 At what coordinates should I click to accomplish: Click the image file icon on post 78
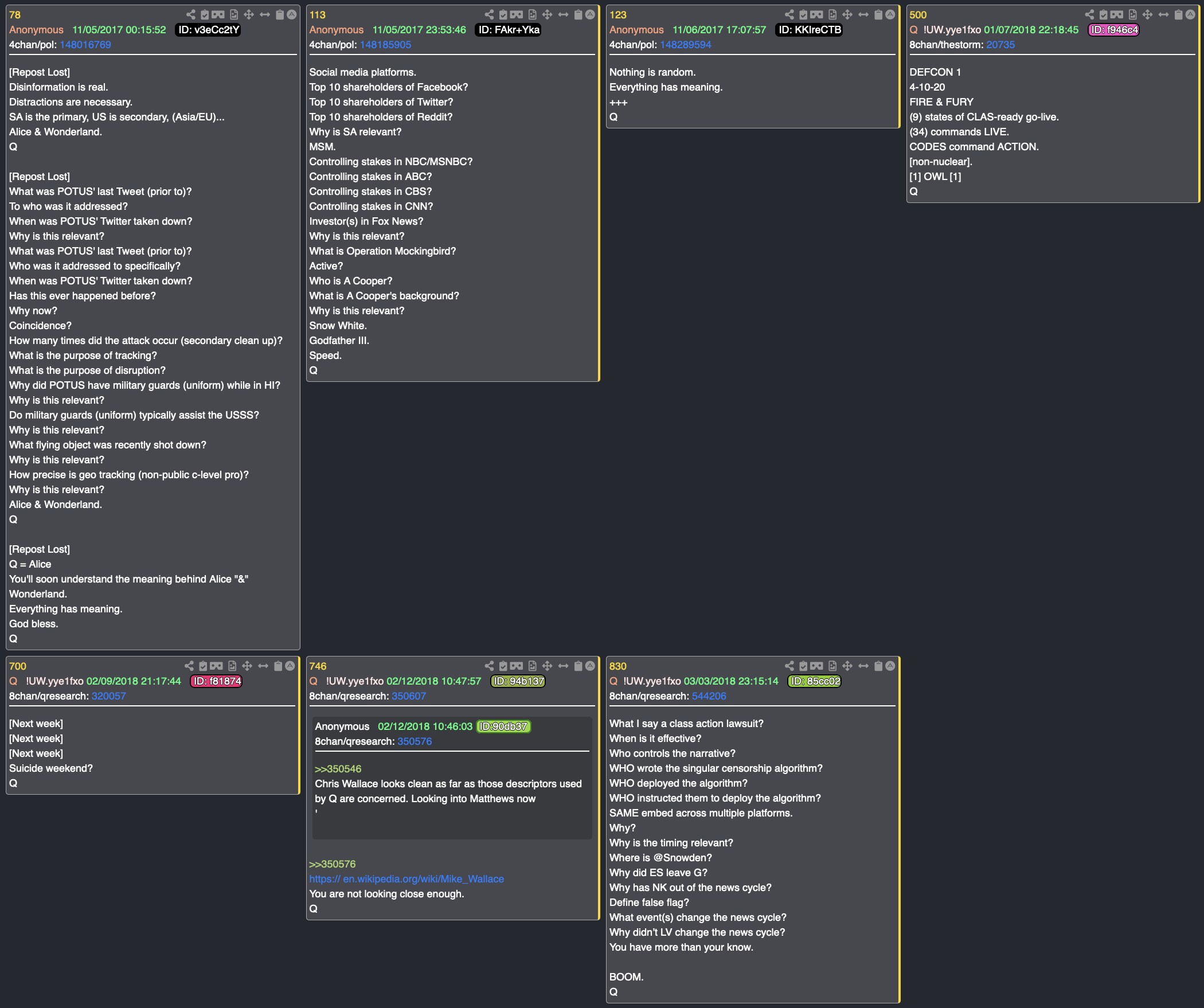coord(233,14)
